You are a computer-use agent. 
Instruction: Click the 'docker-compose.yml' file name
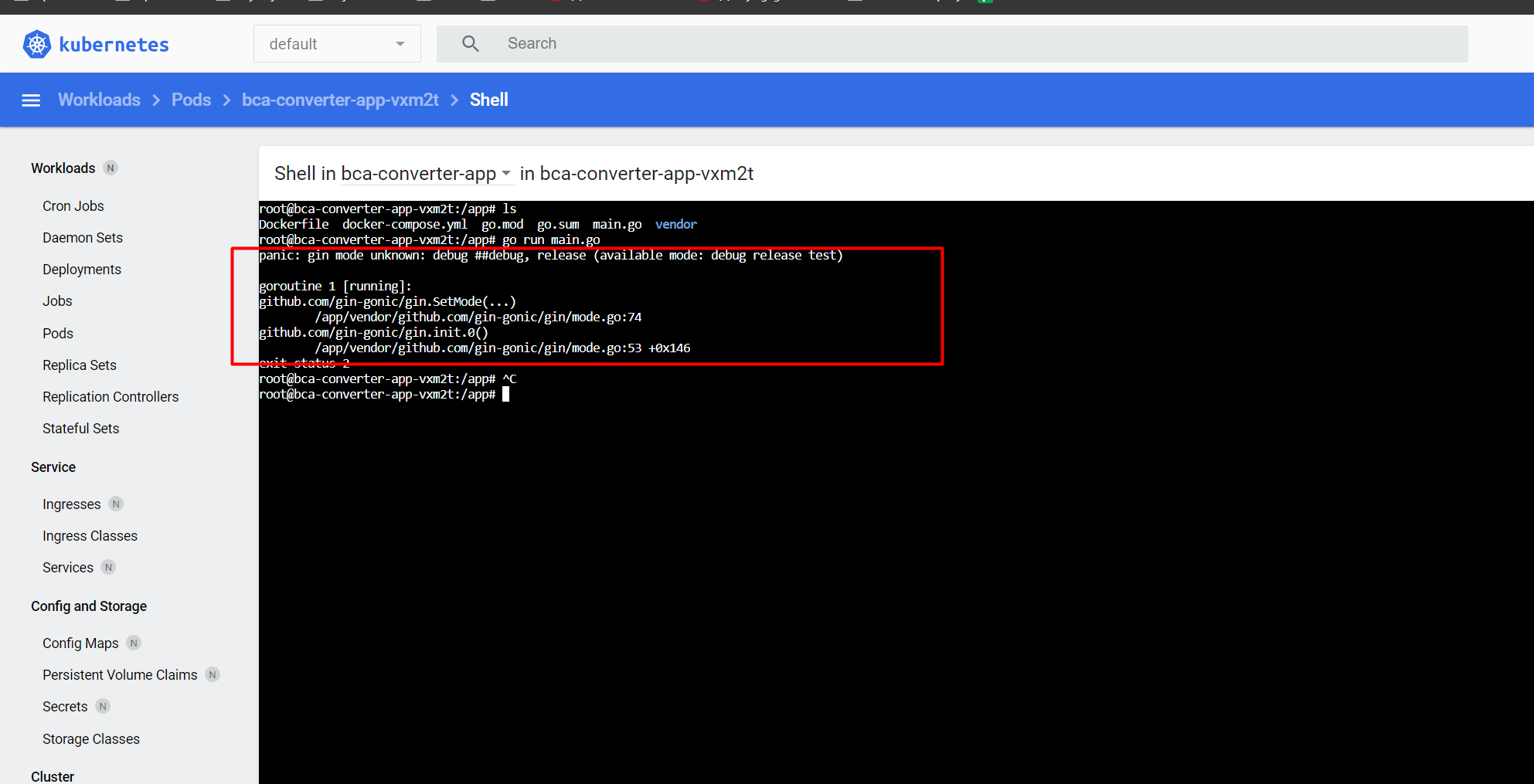pos(405,224)
